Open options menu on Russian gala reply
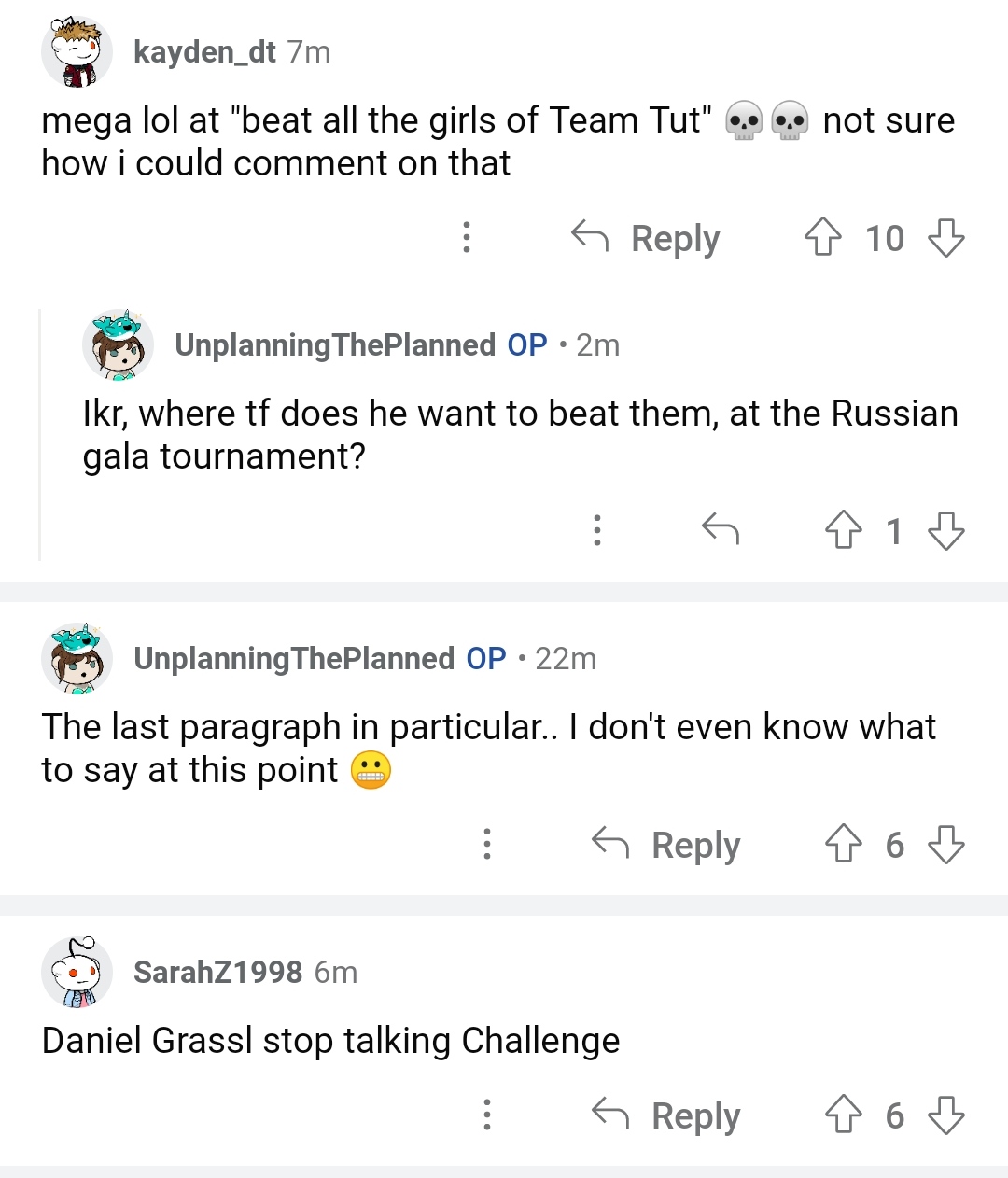This screenshot has height=1178, width=1008. click(x=597, y=530)
